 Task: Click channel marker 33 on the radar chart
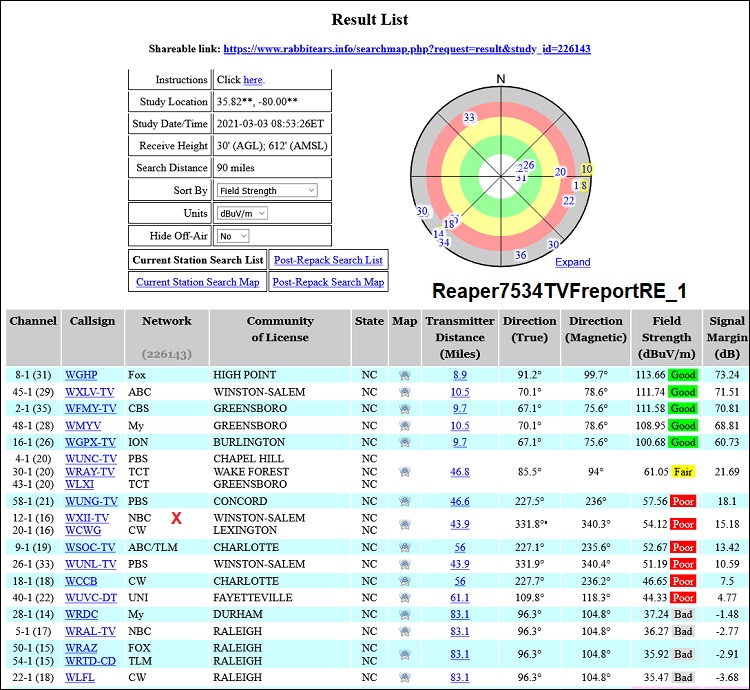click(469, 118)
